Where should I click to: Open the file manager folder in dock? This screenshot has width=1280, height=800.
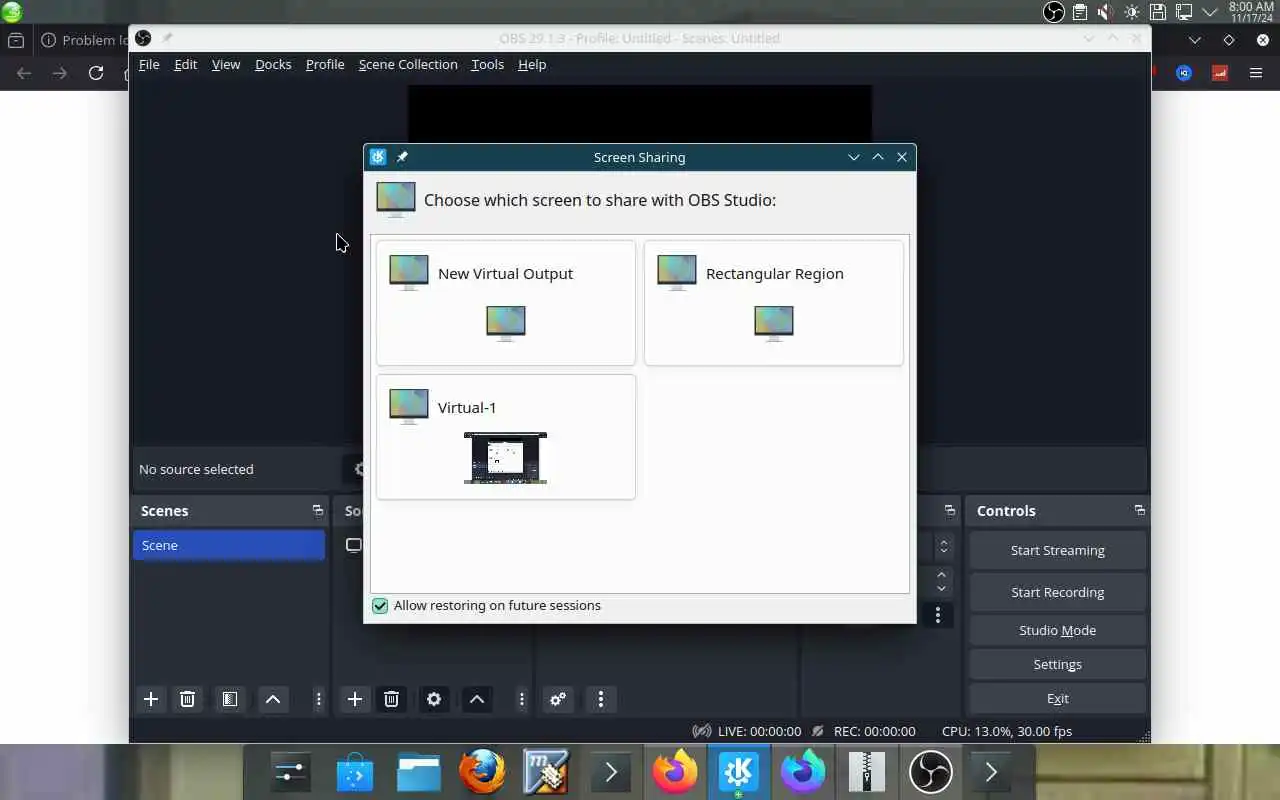pos(418,773)
